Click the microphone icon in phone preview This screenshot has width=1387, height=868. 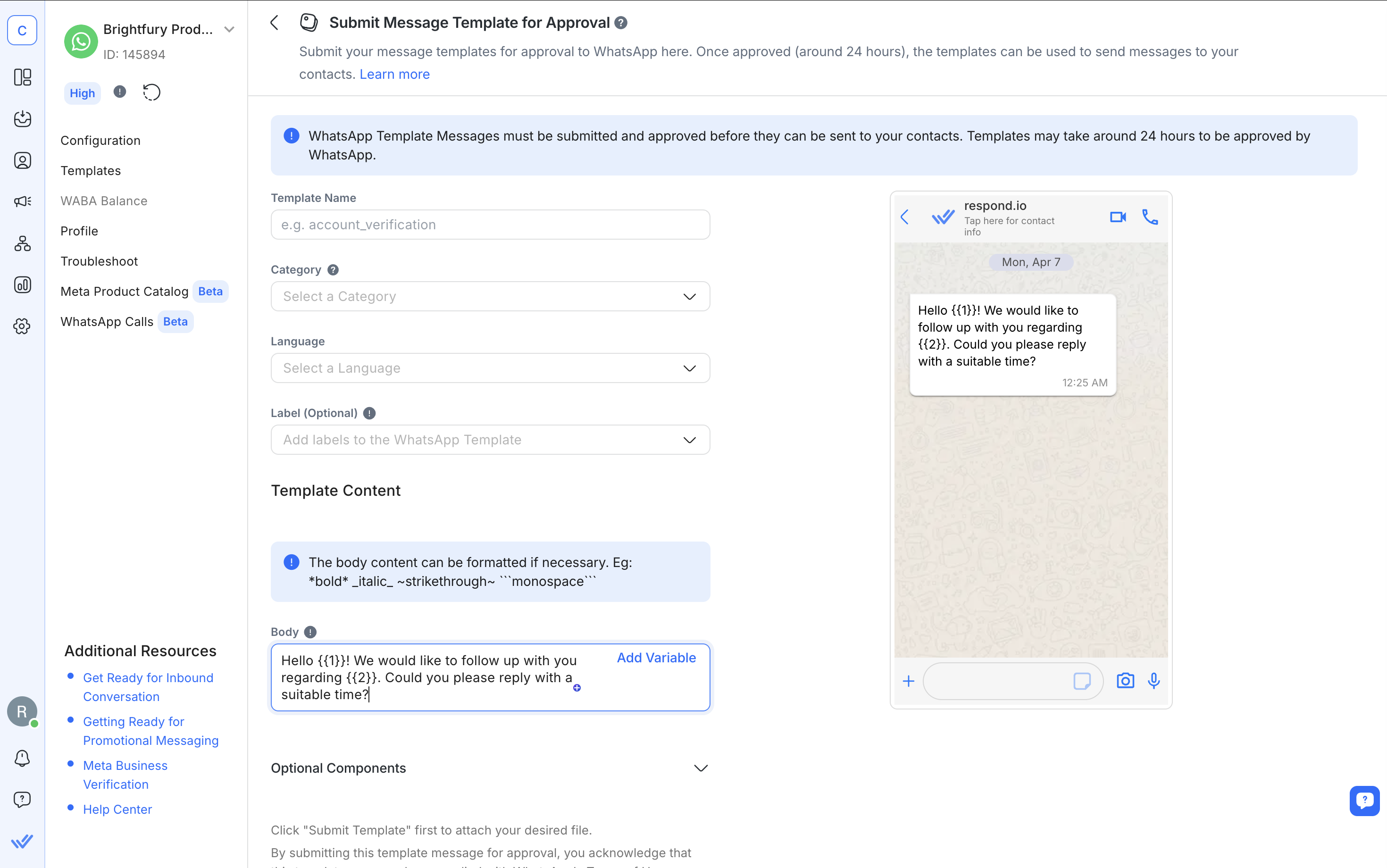coord(1154,681)
